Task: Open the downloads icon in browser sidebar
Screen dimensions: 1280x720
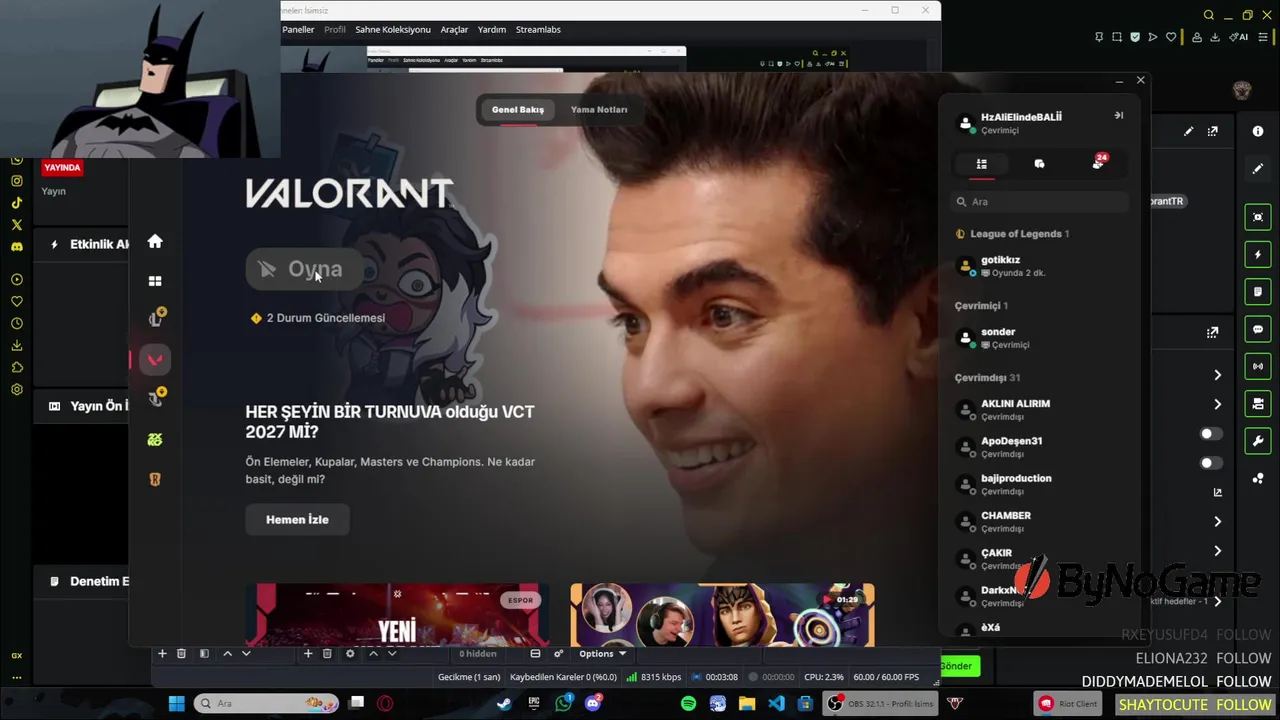Action: (x=17, y=345)
